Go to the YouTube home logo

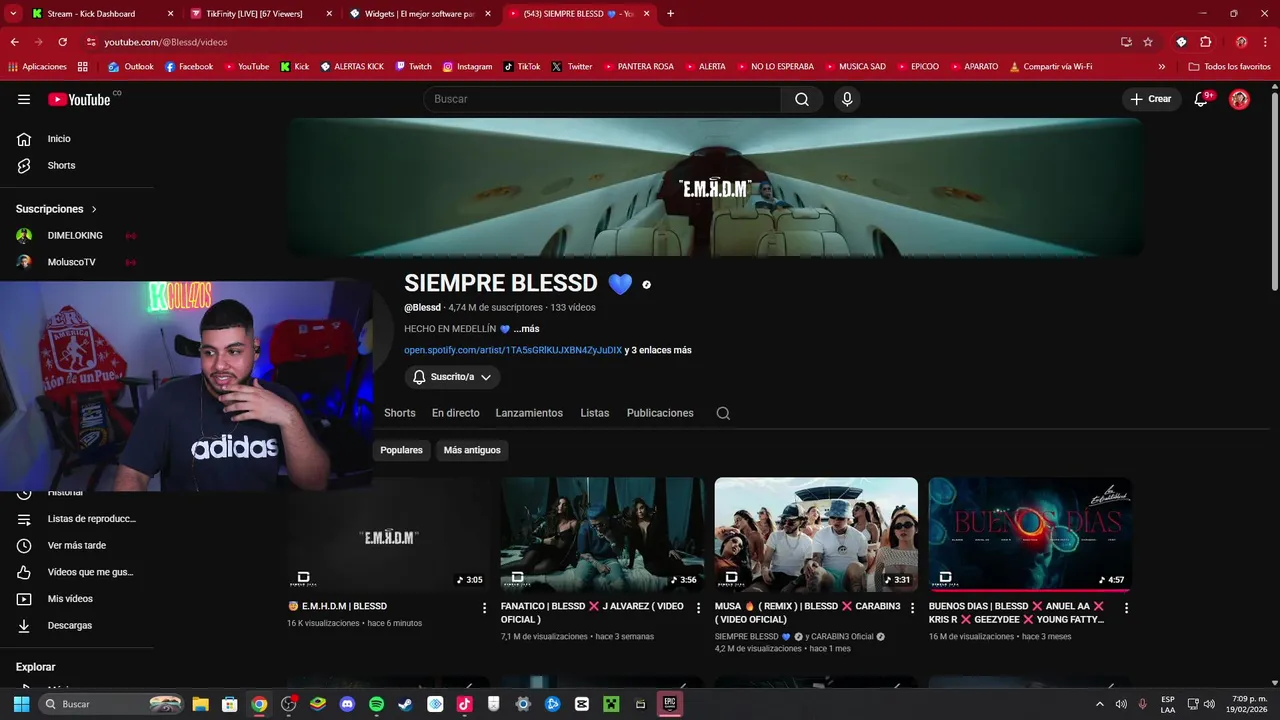79,99
